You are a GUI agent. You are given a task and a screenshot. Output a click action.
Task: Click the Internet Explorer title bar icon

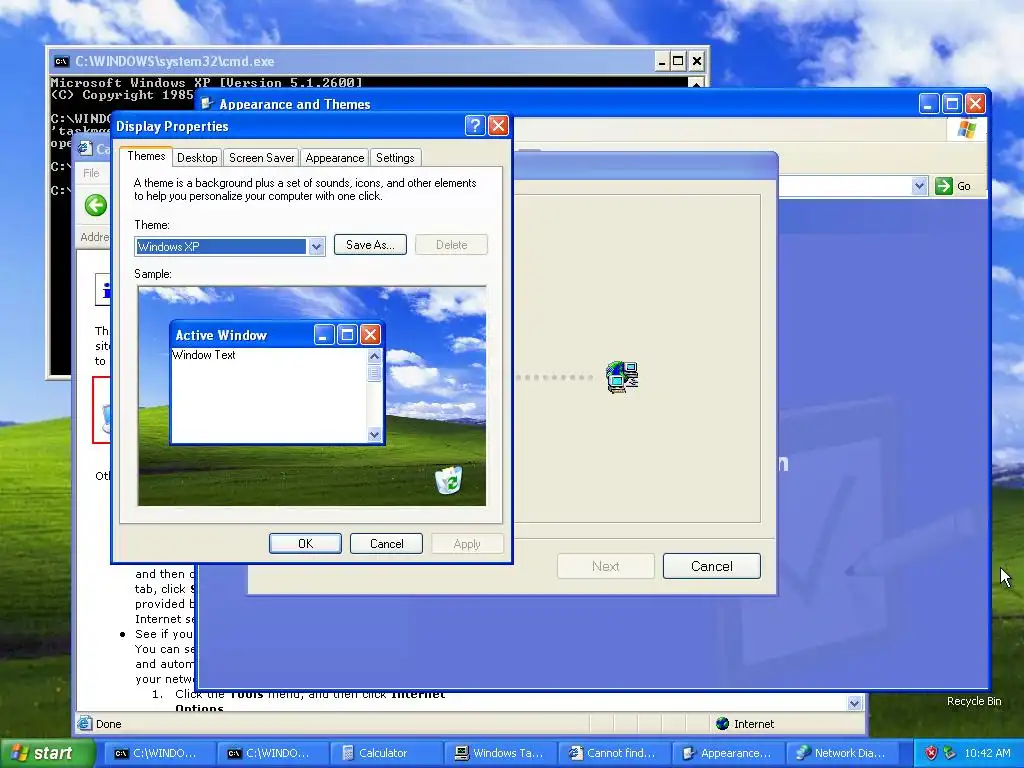click(x=86, y=148)
